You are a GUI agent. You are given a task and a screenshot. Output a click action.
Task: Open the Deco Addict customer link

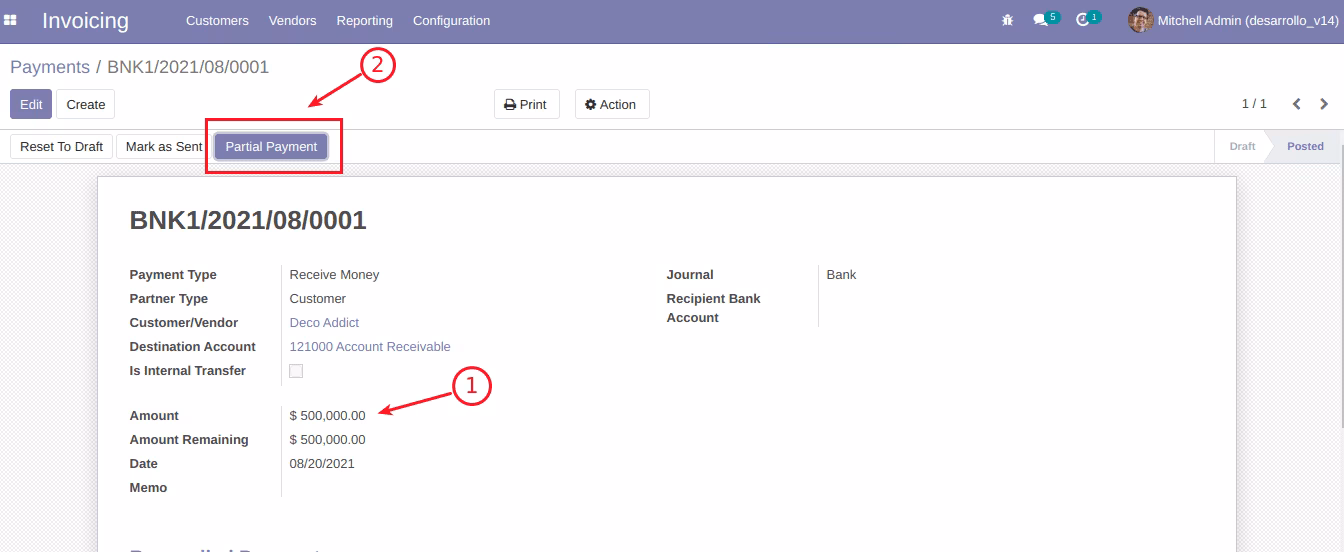coord(324,323)
